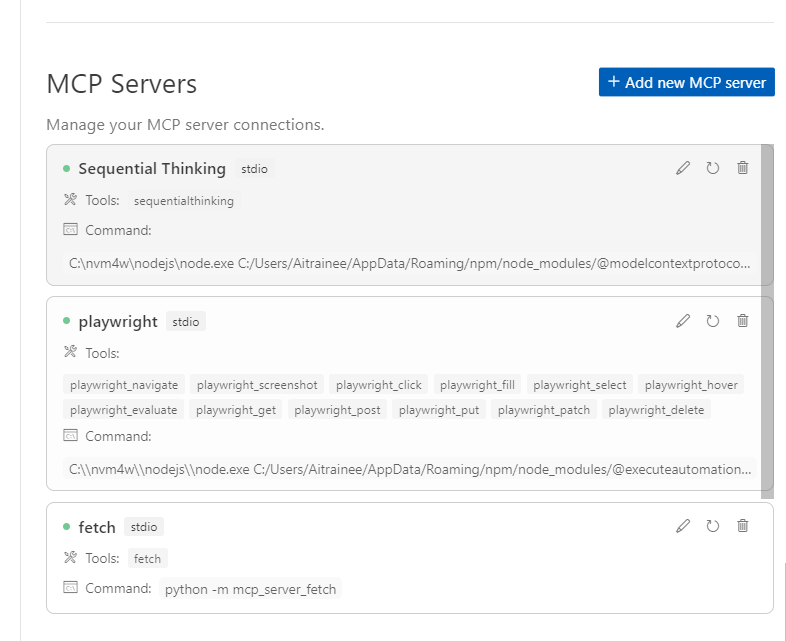Click the Sequential Thinking stdio badge
Screen dimensions: 786x641
[254, 169]
